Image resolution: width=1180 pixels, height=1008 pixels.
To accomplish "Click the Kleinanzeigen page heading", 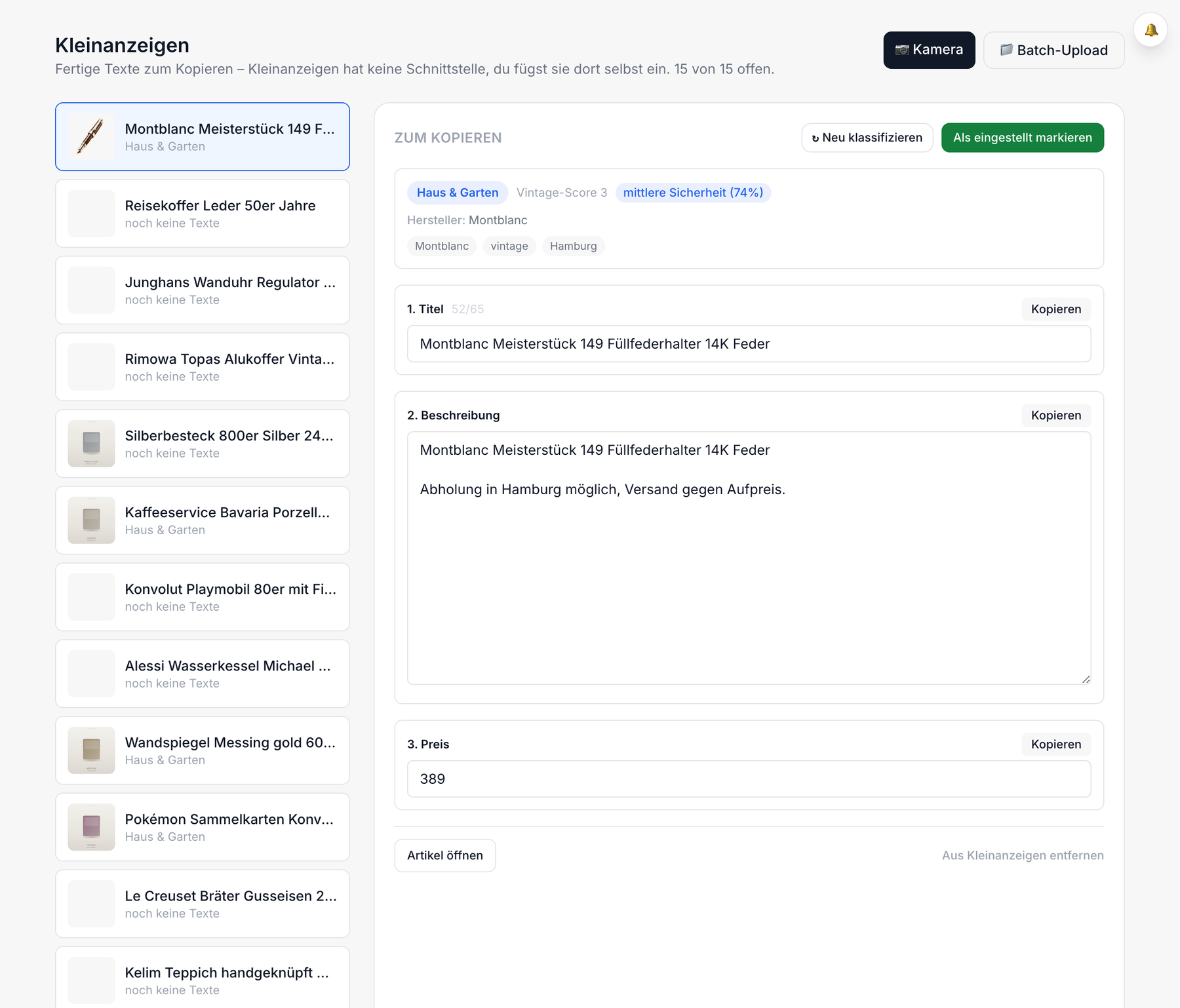I will (x=123, y=45).
